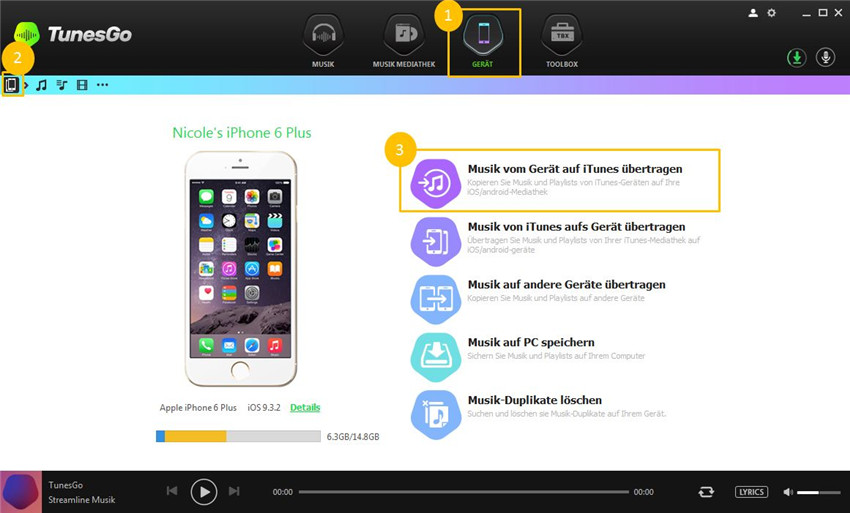Toggle the Lyrics display
The width and height of the screenshot is (850, 513).
[751, 492]
